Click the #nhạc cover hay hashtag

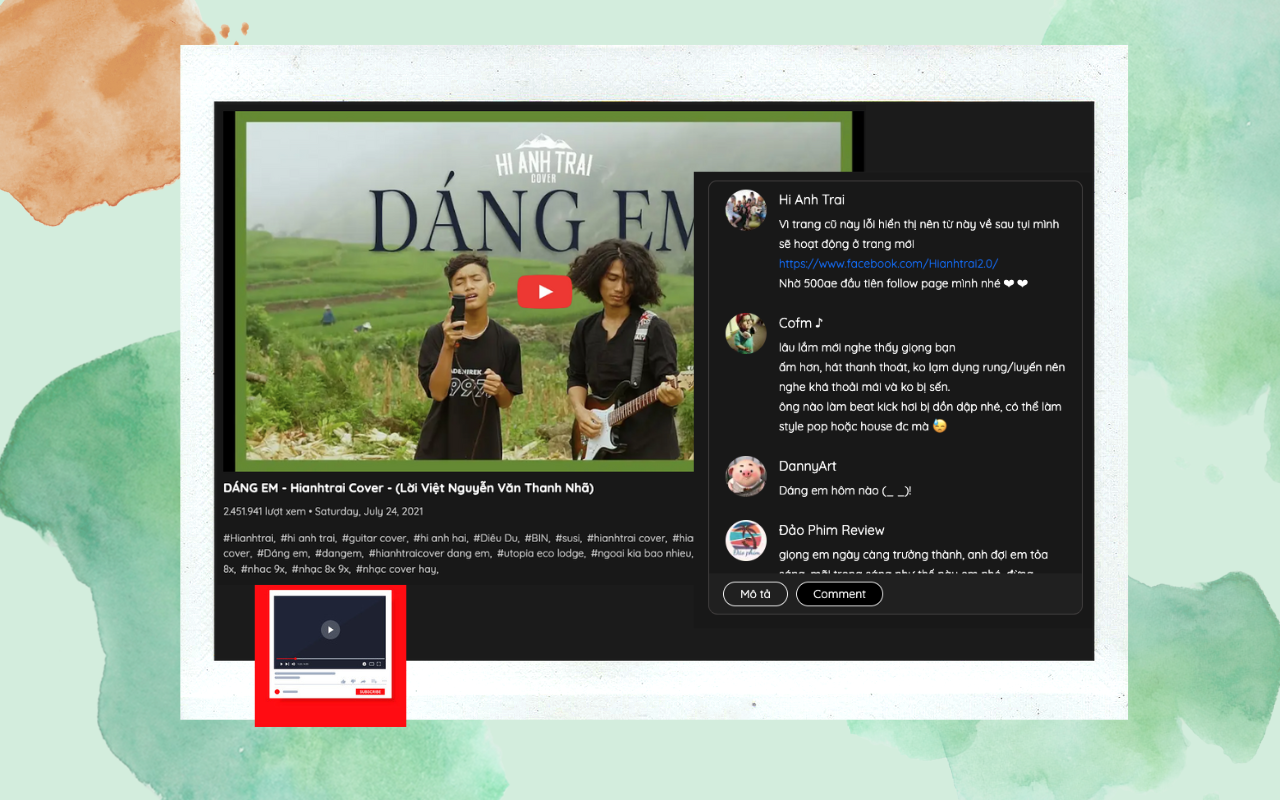click(397, 569)
